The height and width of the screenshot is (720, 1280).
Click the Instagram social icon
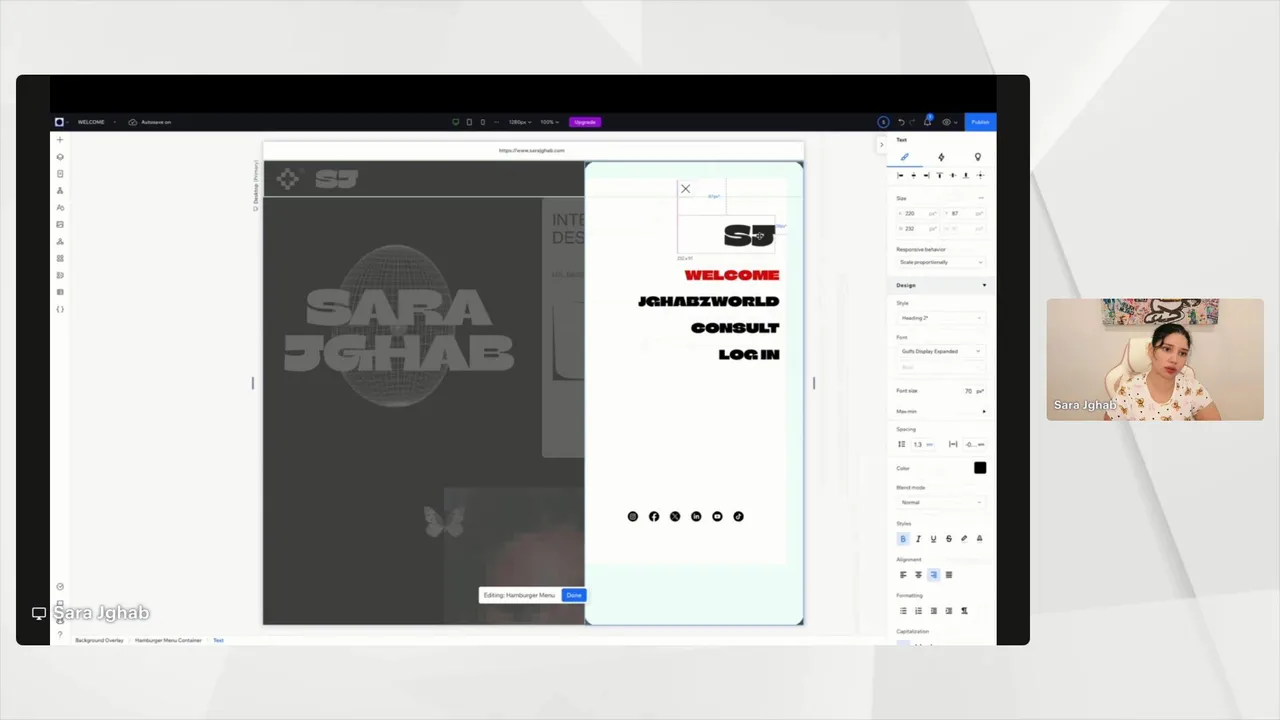[632, 517]
